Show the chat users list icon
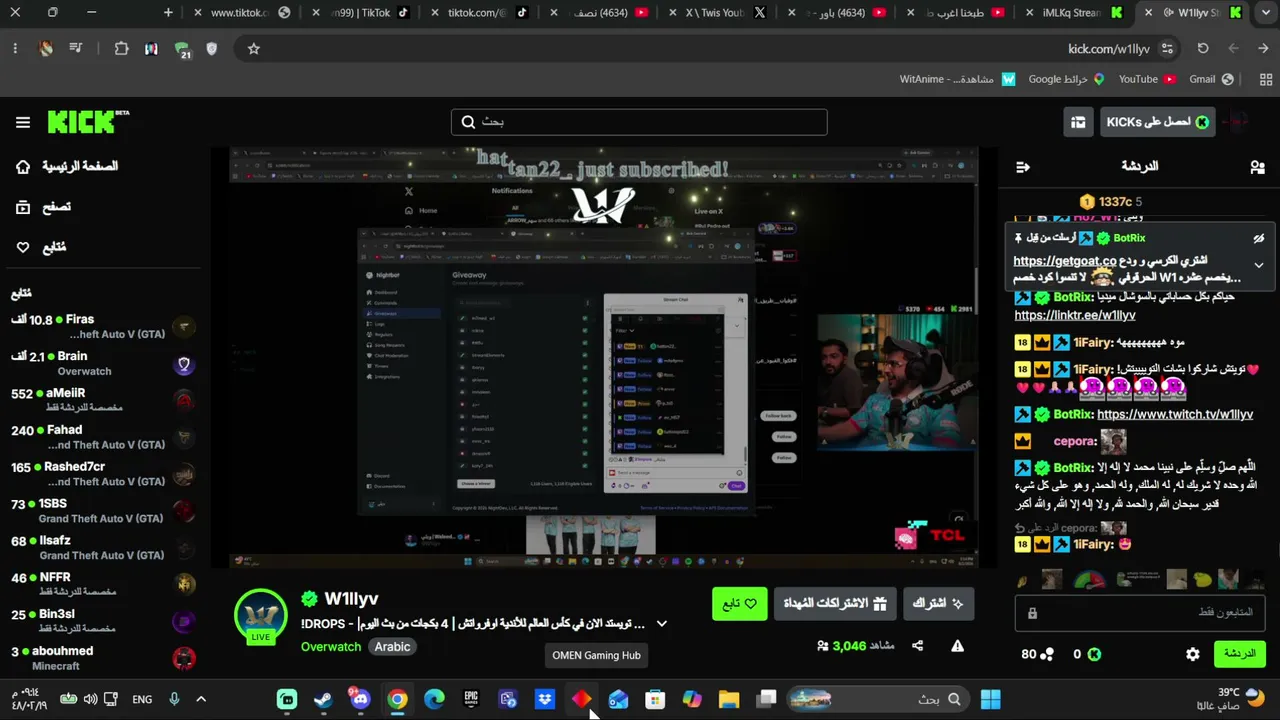This screenshot has height=720, width=1280. click(x=1257, y=167)
